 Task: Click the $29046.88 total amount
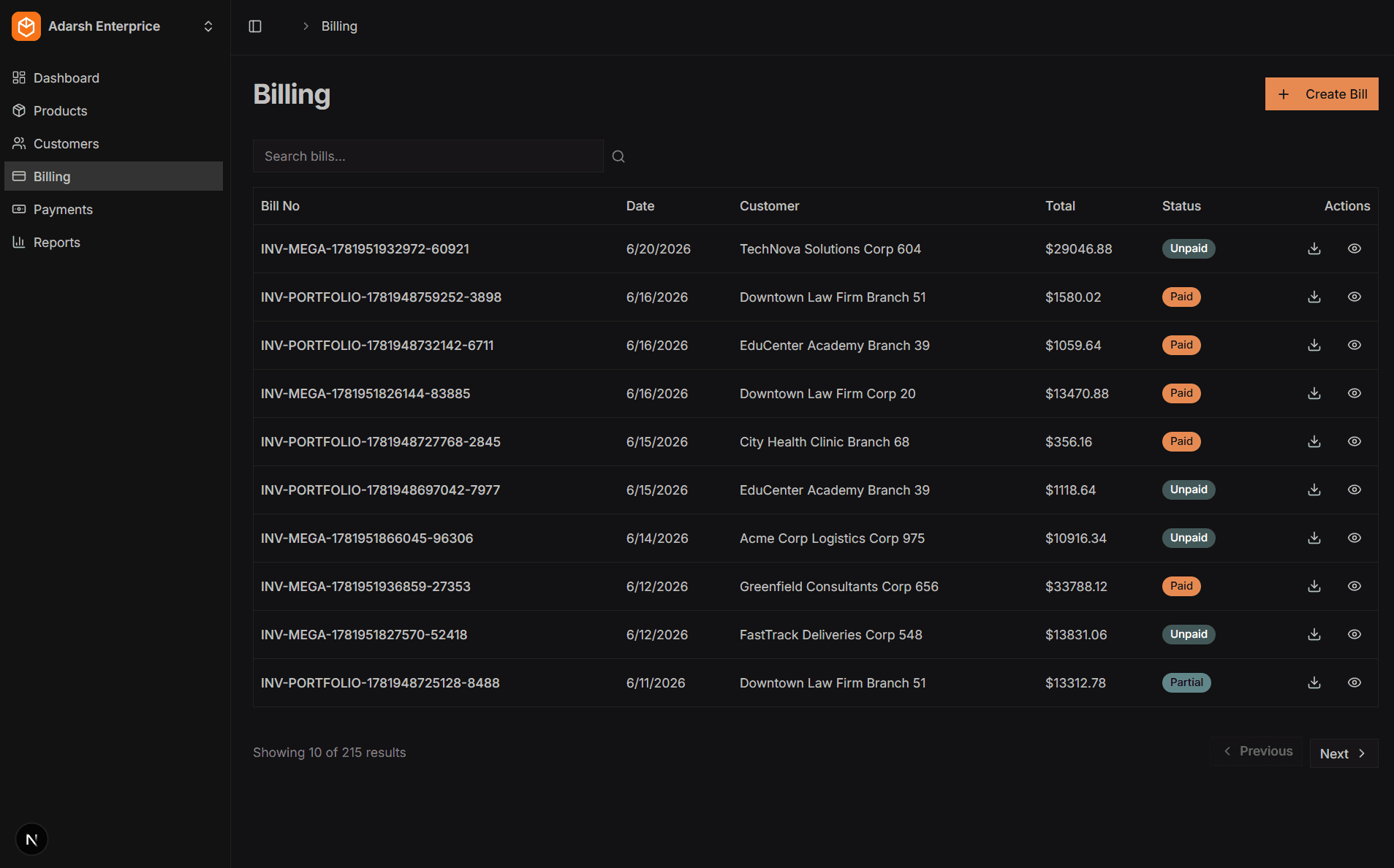click(x=1078, y=249)
